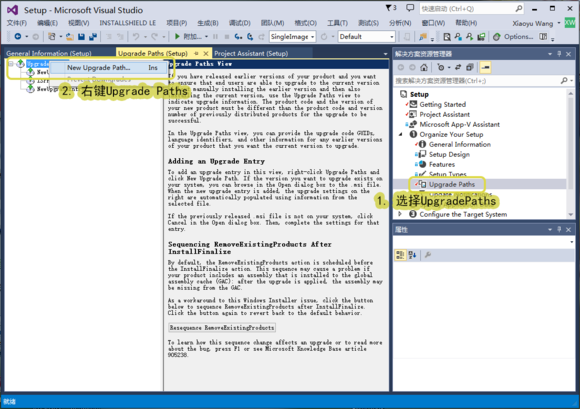Click the notifications flag icon
This screenshot has width=580, height=409.
[x=388, y=8]
